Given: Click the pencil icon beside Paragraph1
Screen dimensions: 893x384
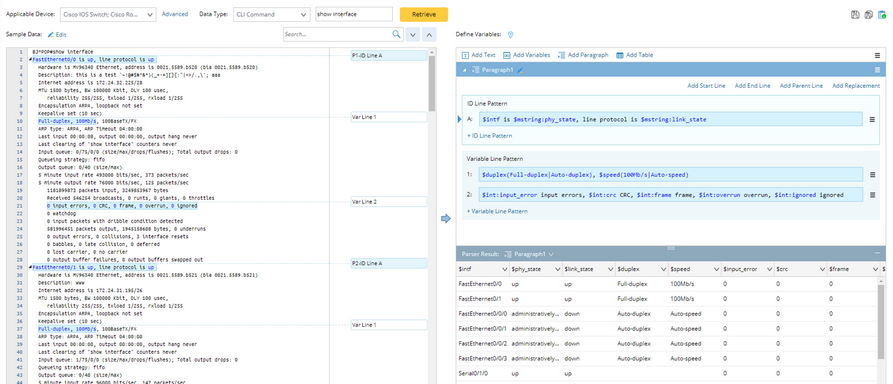Looking at the screenshot, I should [520, 70].
